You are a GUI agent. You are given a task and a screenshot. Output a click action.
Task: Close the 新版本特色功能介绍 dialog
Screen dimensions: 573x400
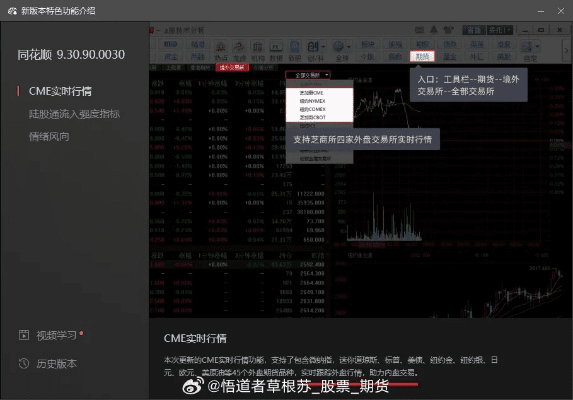coord(561,11)
